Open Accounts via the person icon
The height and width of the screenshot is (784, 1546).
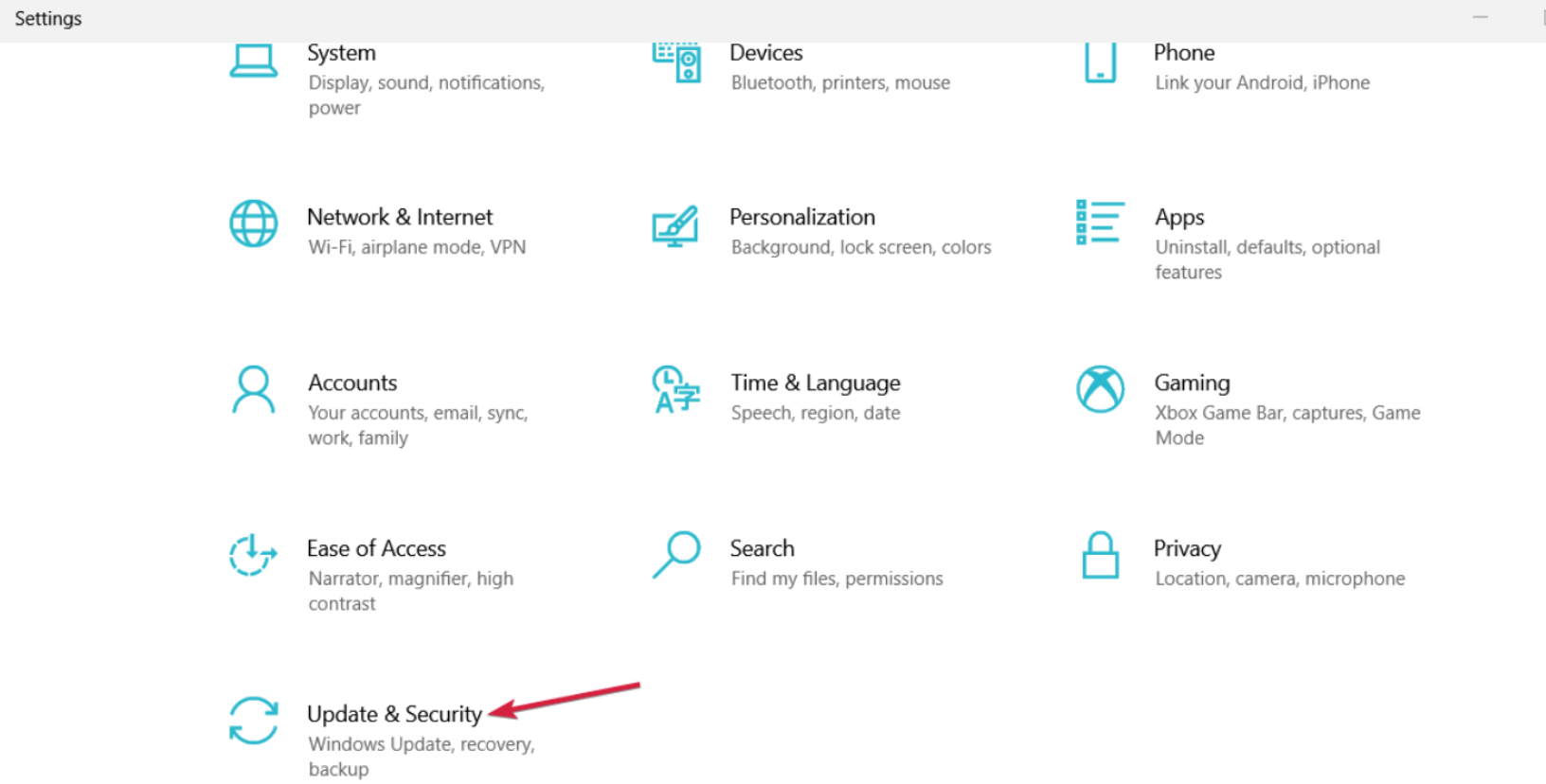pos(253,389)
